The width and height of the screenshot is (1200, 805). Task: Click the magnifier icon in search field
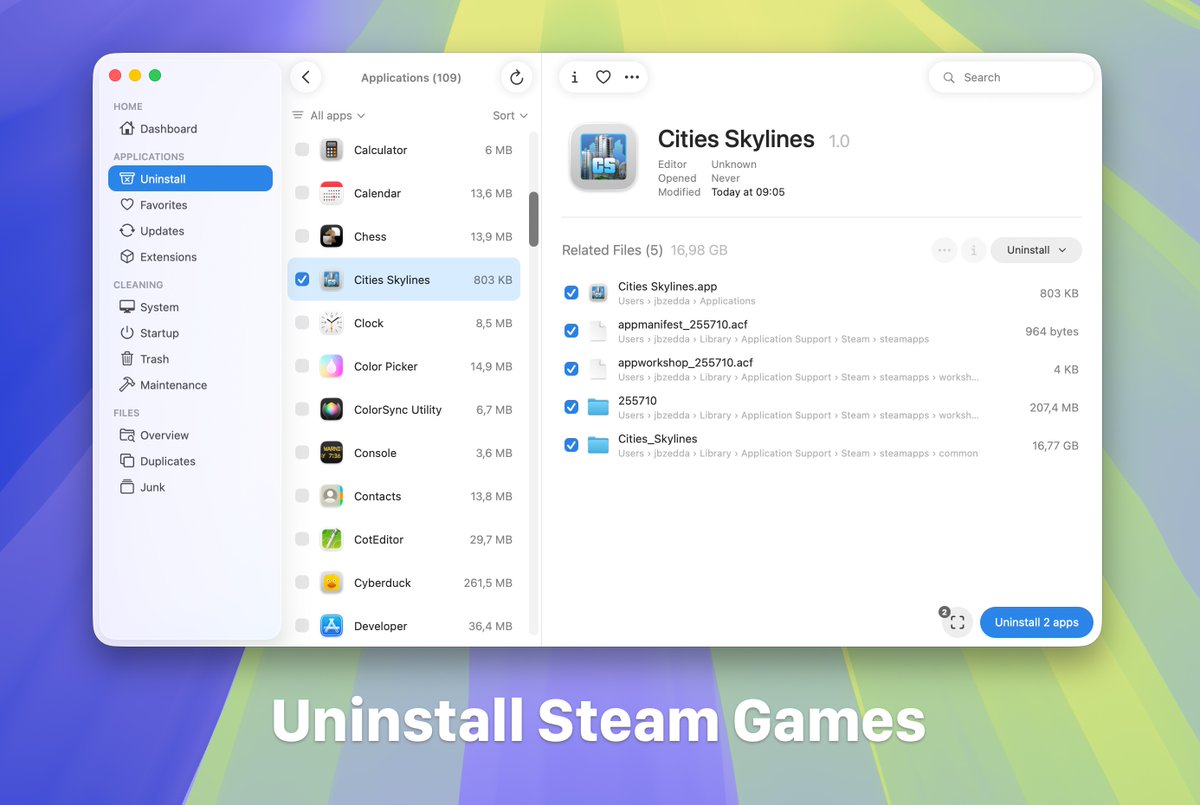(949, 78)
